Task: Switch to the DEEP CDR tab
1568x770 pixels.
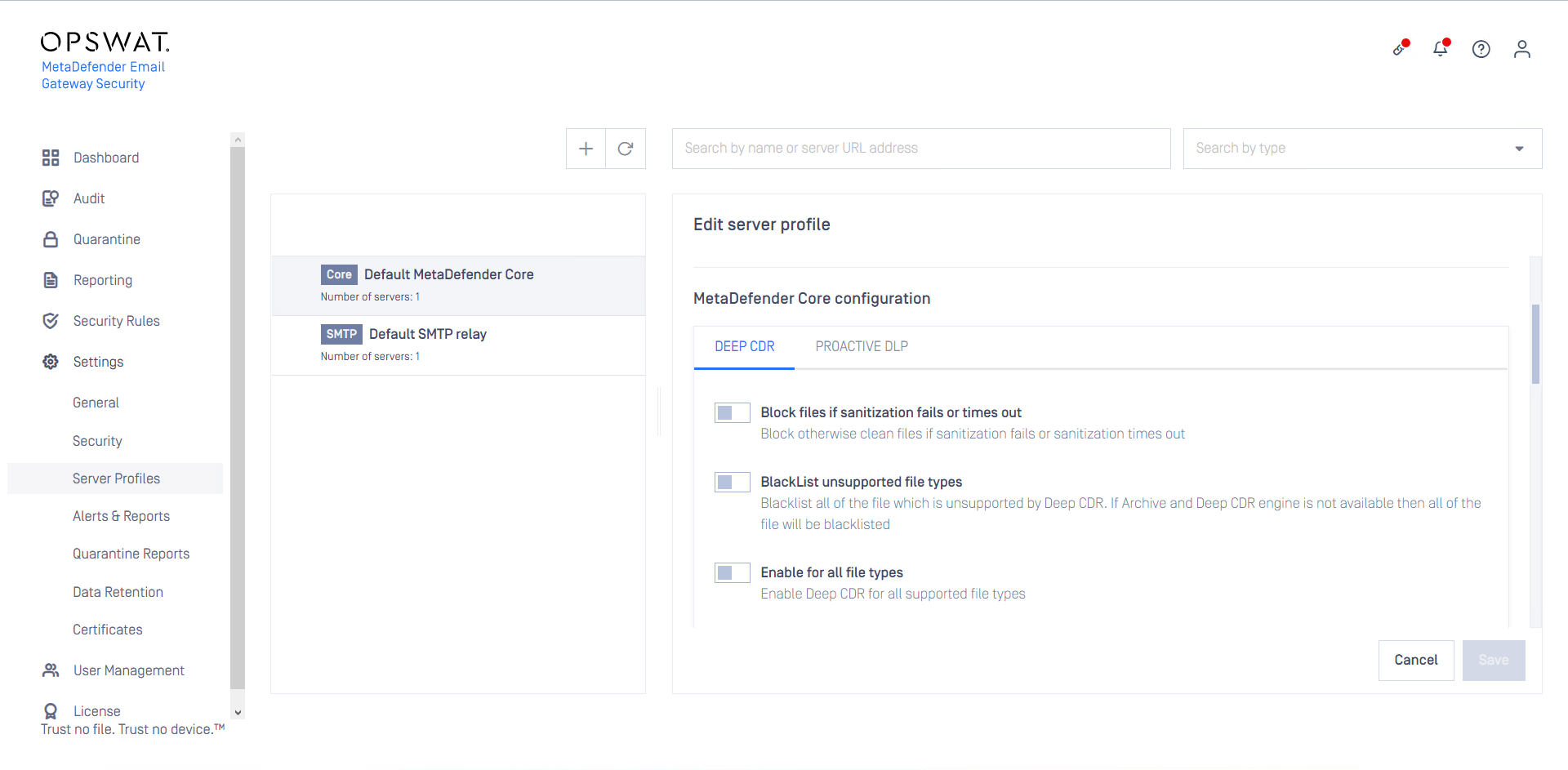Action: [x=745, y=347]
